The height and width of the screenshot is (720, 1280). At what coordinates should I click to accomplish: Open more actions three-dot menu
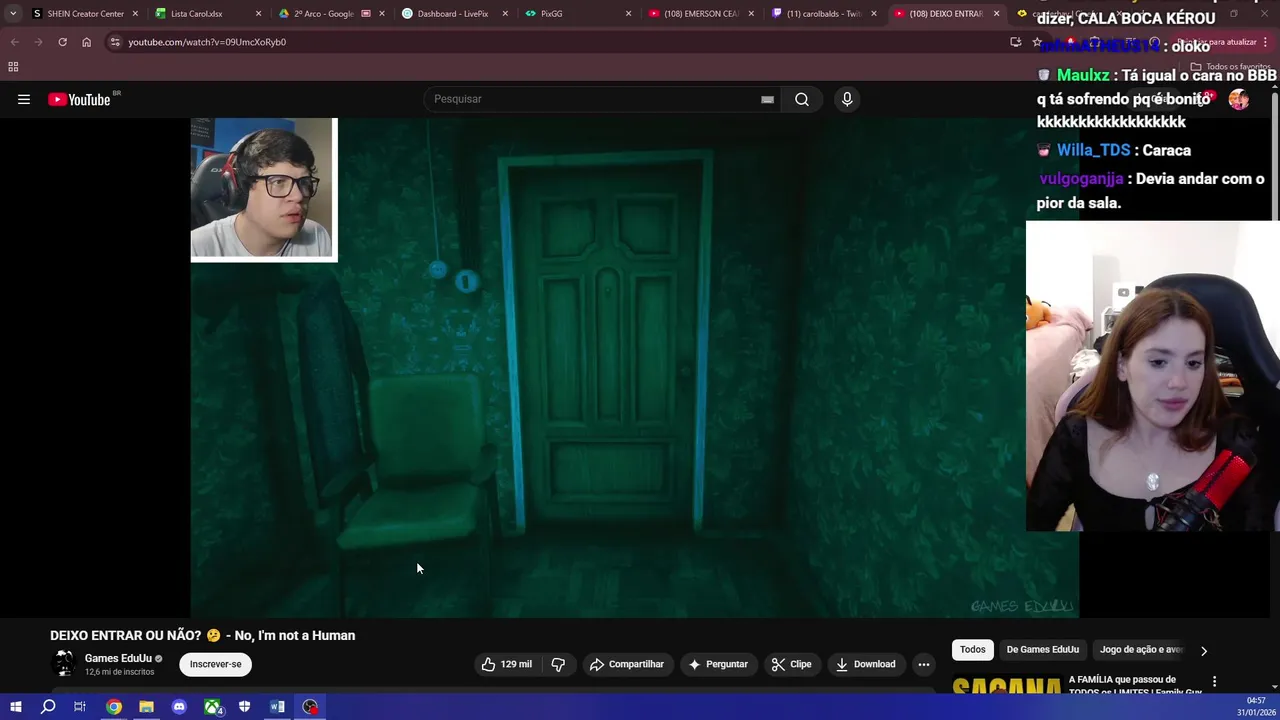click(x=924, y=664)
